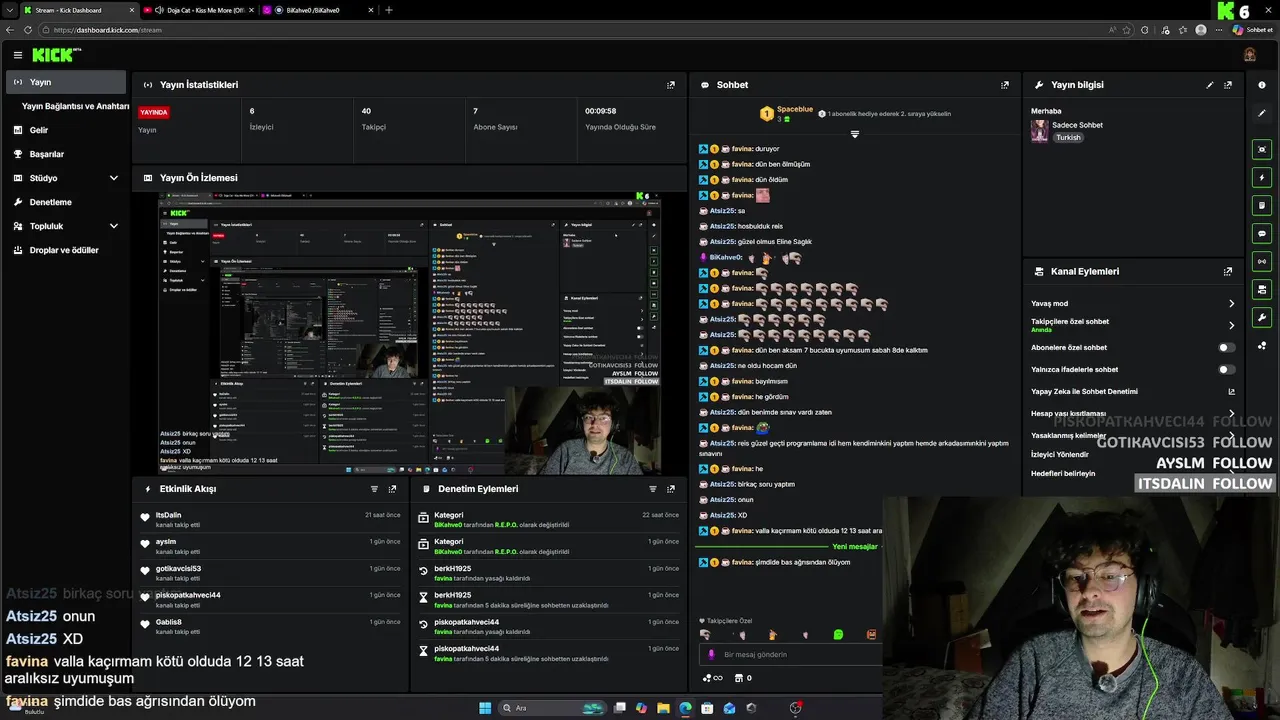
Task: Open profile avatar in top right corner
Action: (x=1249, y=54)
